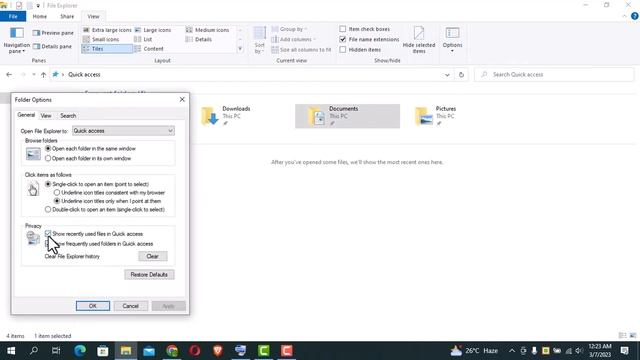Screen dimensions: 640x360
Task: Open the File Explorer help icon
Action: point(634,16)
